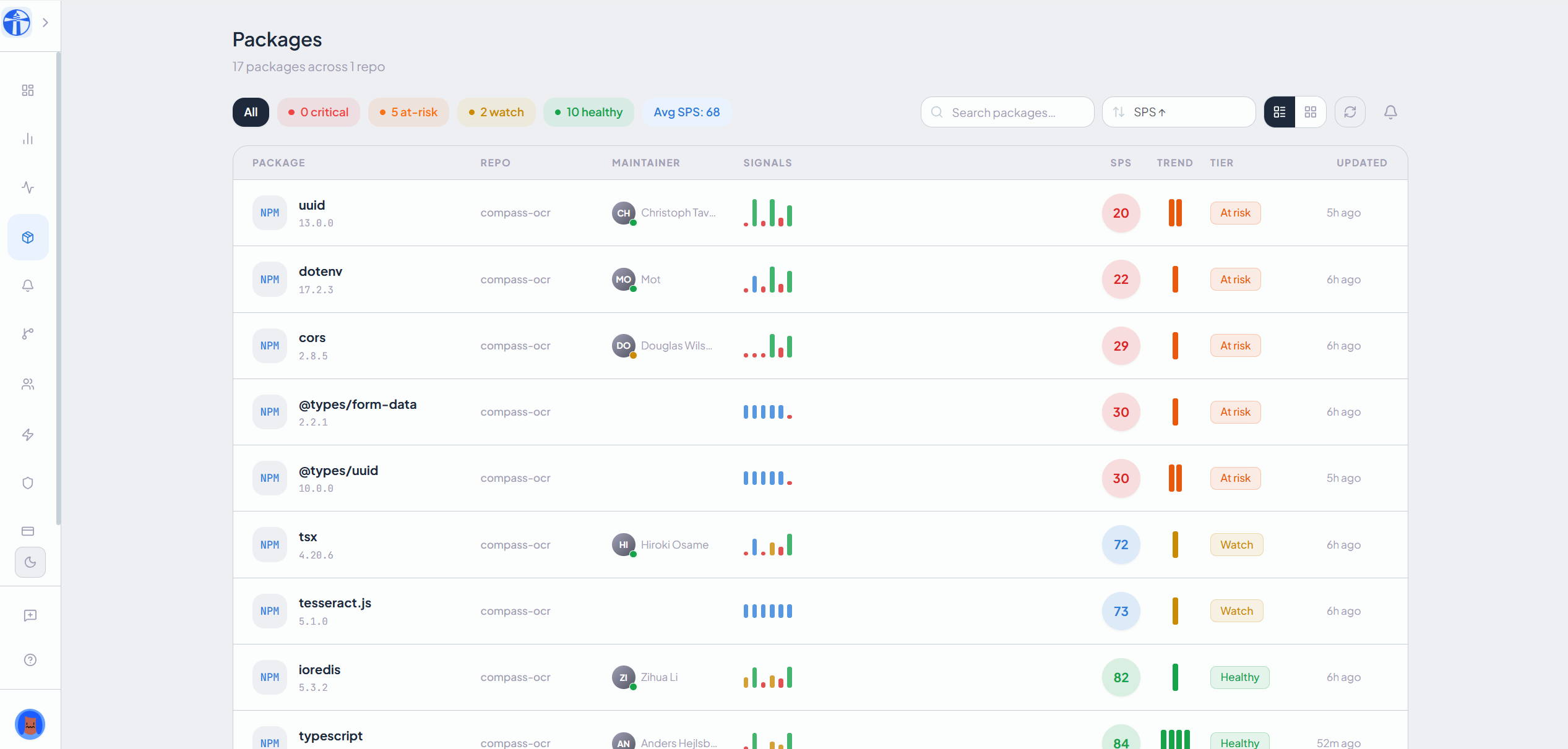
Task: Open the uuid package row
Action: [821, 213]
